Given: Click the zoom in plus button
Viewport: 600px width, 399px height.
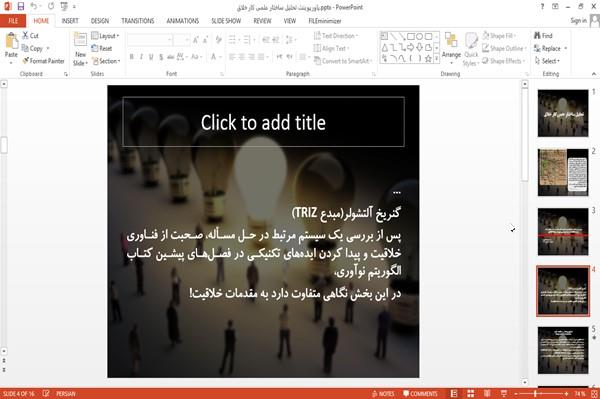Looking at the screenshot, I should (566, 394).
